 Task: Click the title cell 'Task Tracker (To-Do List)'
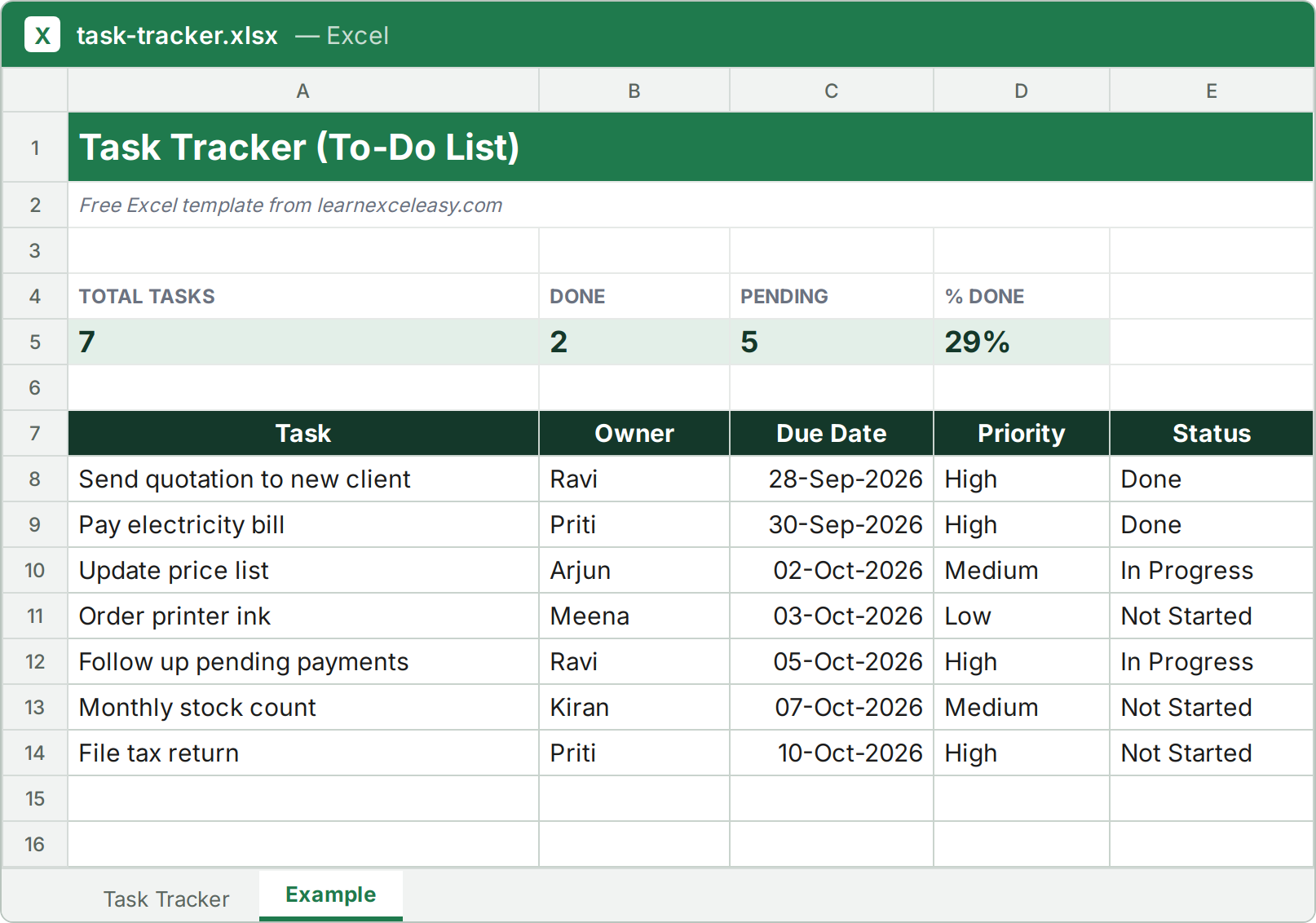tap(691, 148)
